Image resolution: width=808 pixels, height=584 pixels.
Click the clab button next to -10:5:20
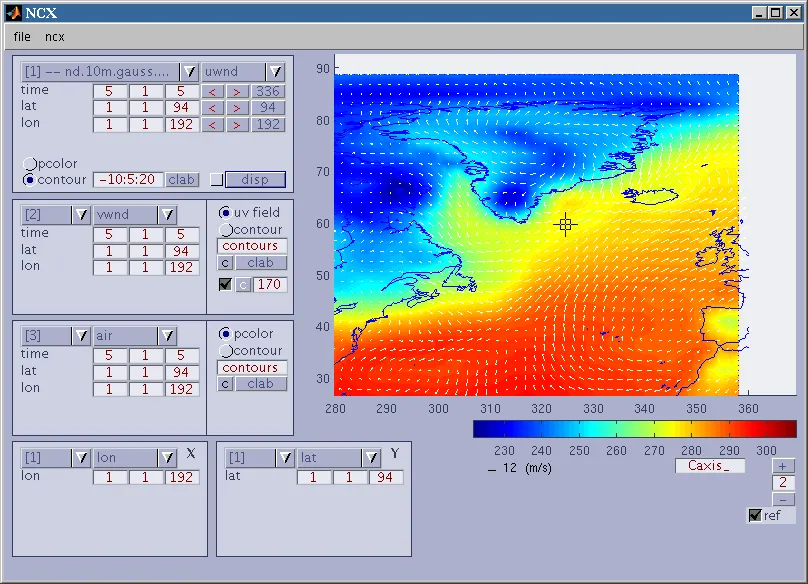(181, 180)
